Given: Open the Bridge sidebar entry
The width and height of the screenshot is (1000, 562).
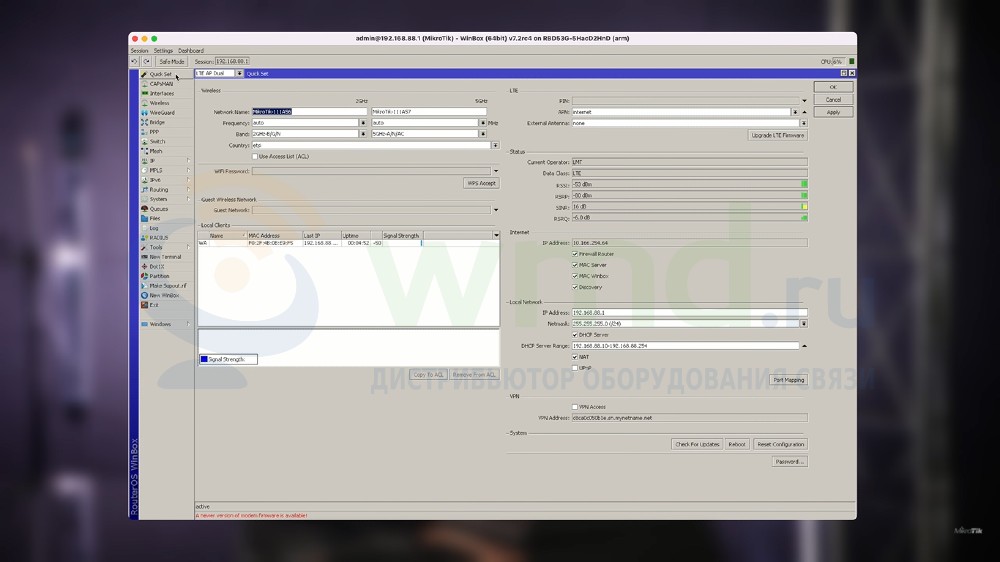Looking at the screenshot, I should pos(157,122).
